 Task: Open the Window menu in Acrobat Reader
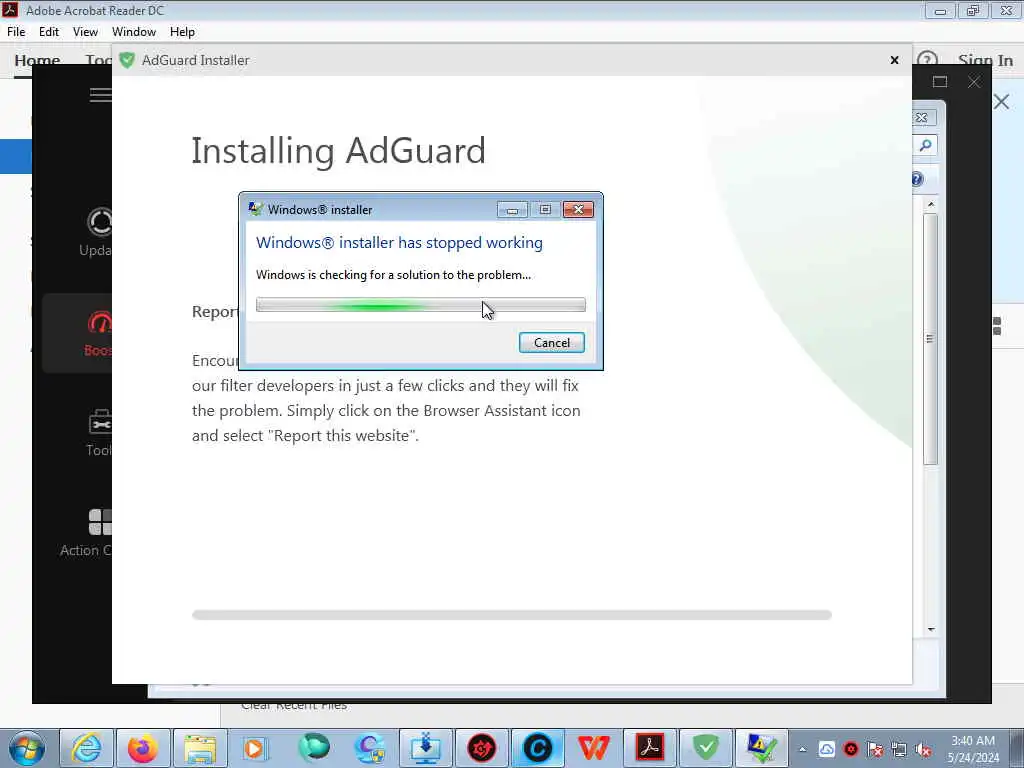click(x=134, y=32)
